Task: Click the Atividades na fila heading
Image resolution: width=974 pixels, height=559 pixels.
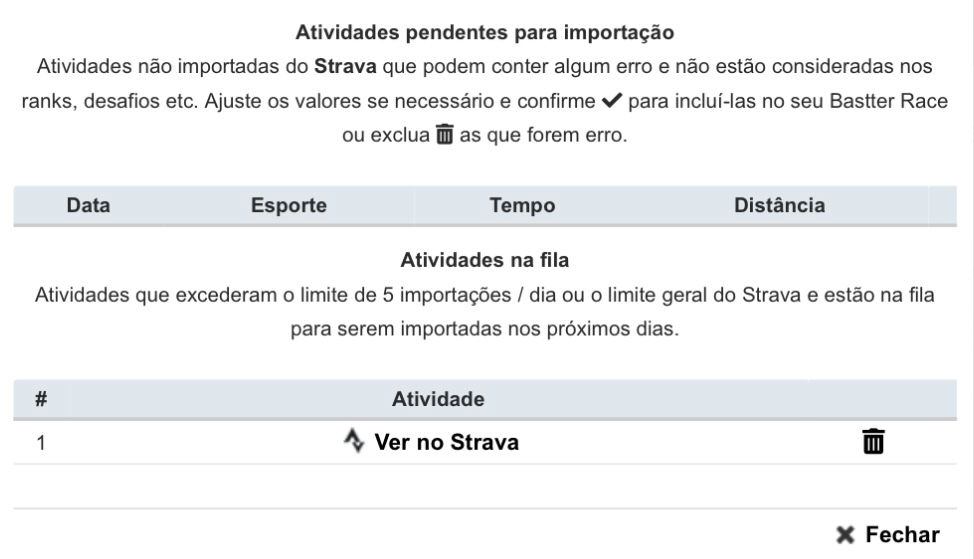Action: (x=485, y=261)
